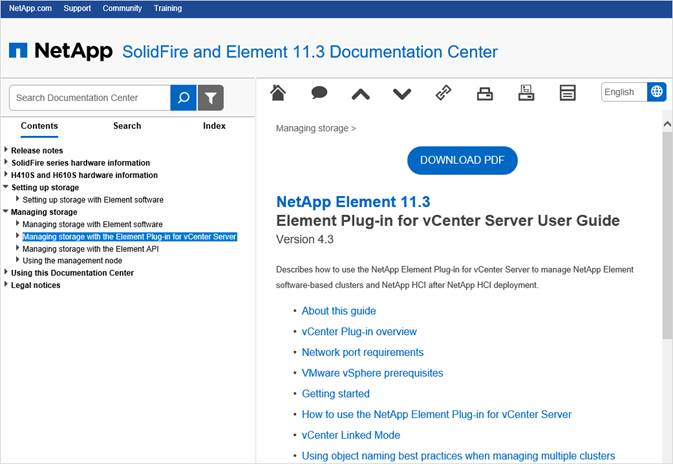
Task: Open Support in the top bar
Action: click(x=77, y=8)
